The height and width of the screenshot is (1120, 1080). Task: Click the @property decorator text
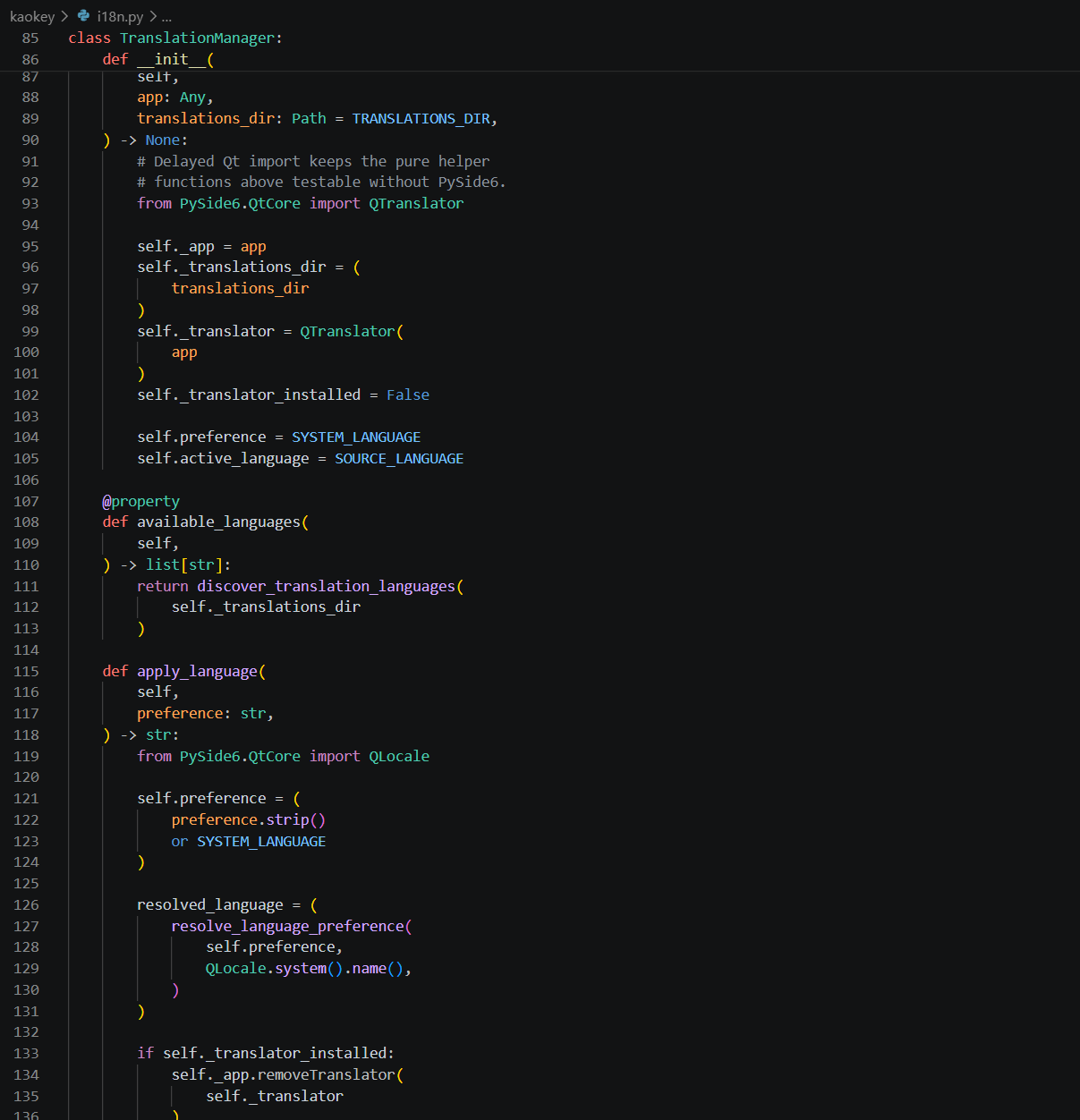140,501
